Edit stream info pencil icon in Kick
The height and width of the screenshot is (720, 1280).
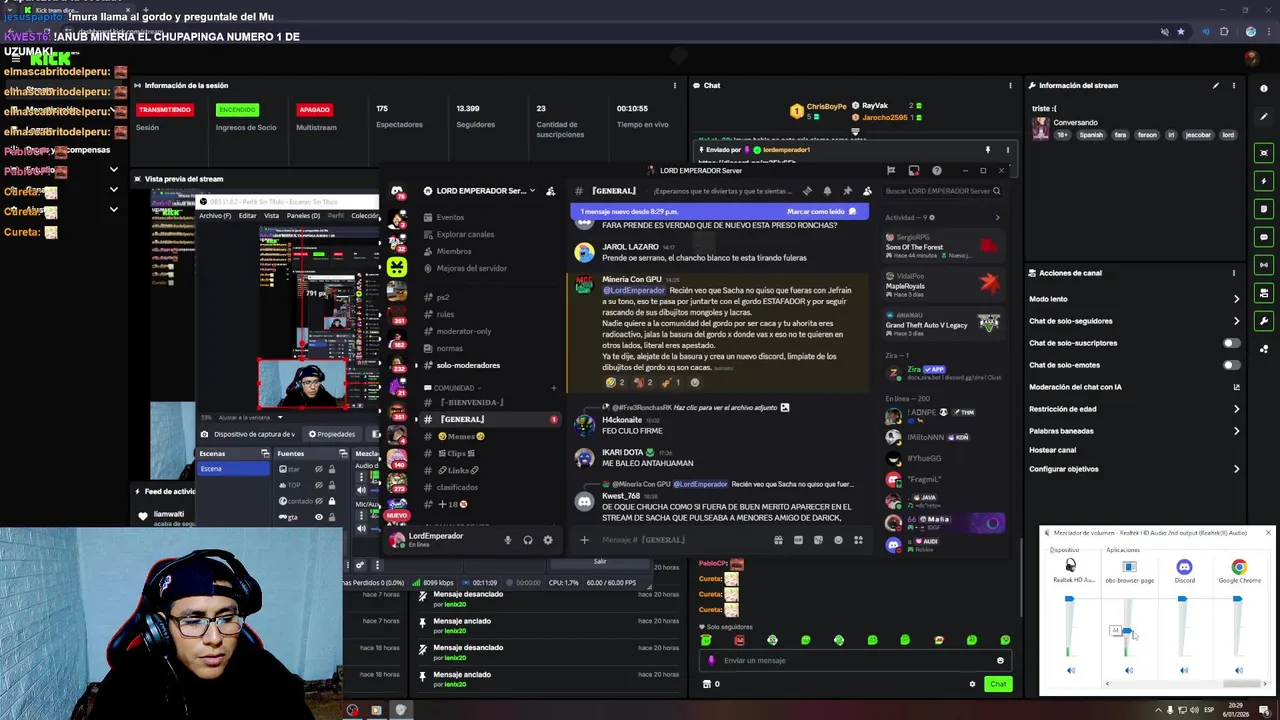[x=1216, y=86]
